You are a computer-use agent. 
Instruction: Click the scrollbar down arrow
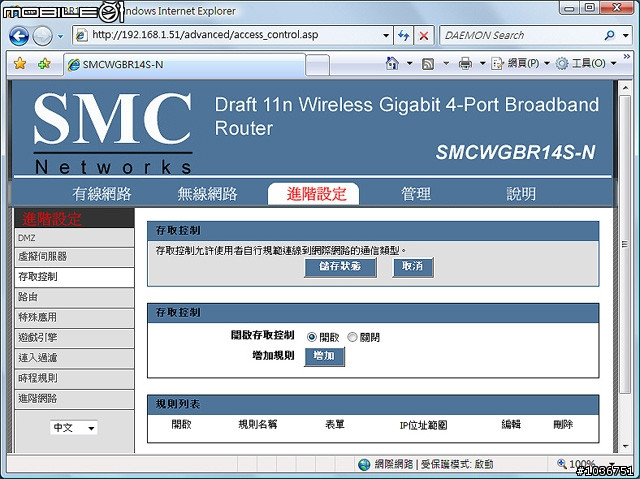pos(624,447)
